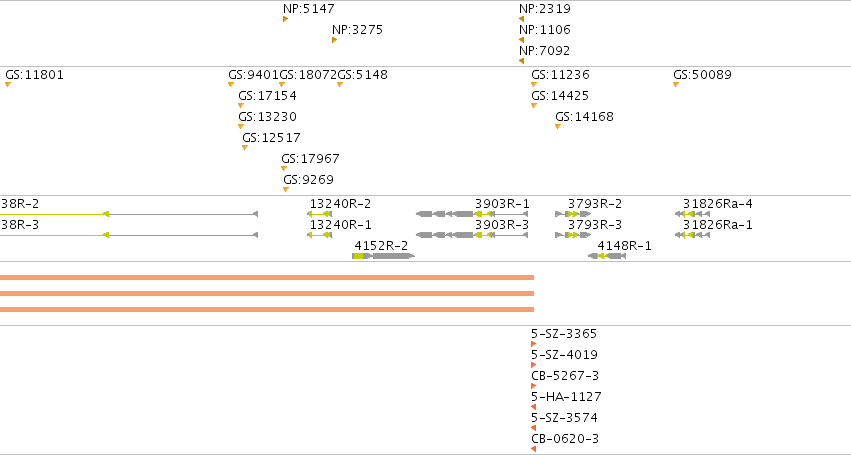Click the GS:18072 marker label

[308, 75]
